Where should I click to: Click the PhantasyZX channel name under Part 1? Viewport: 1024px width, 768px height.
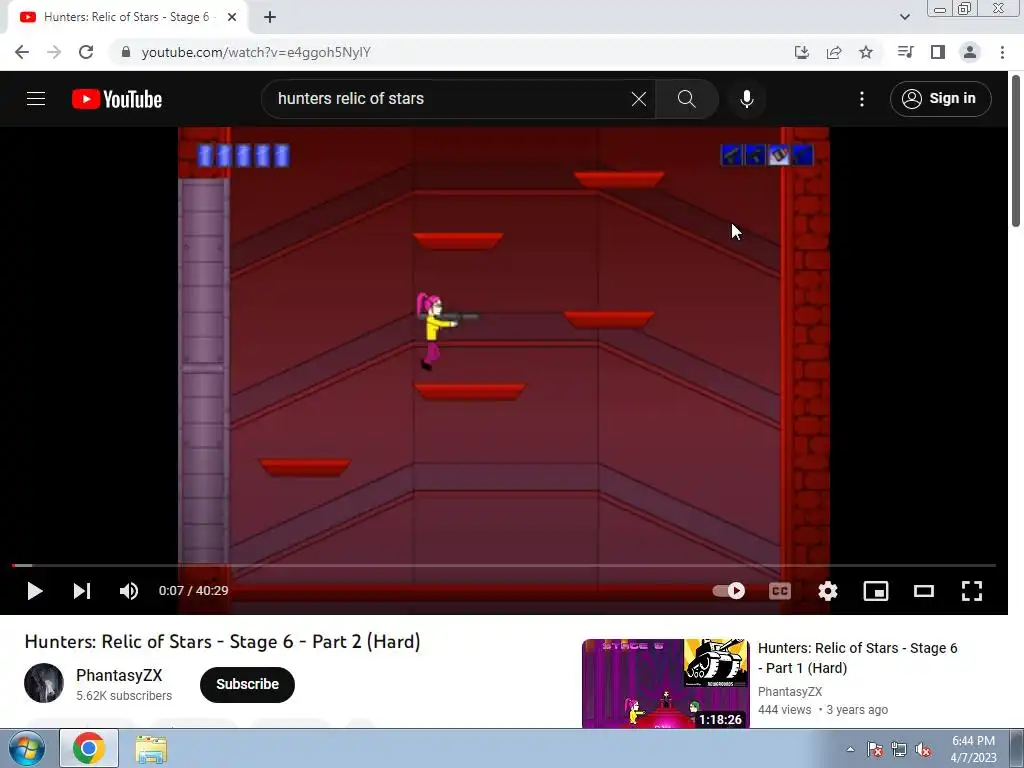coord(790,692)
